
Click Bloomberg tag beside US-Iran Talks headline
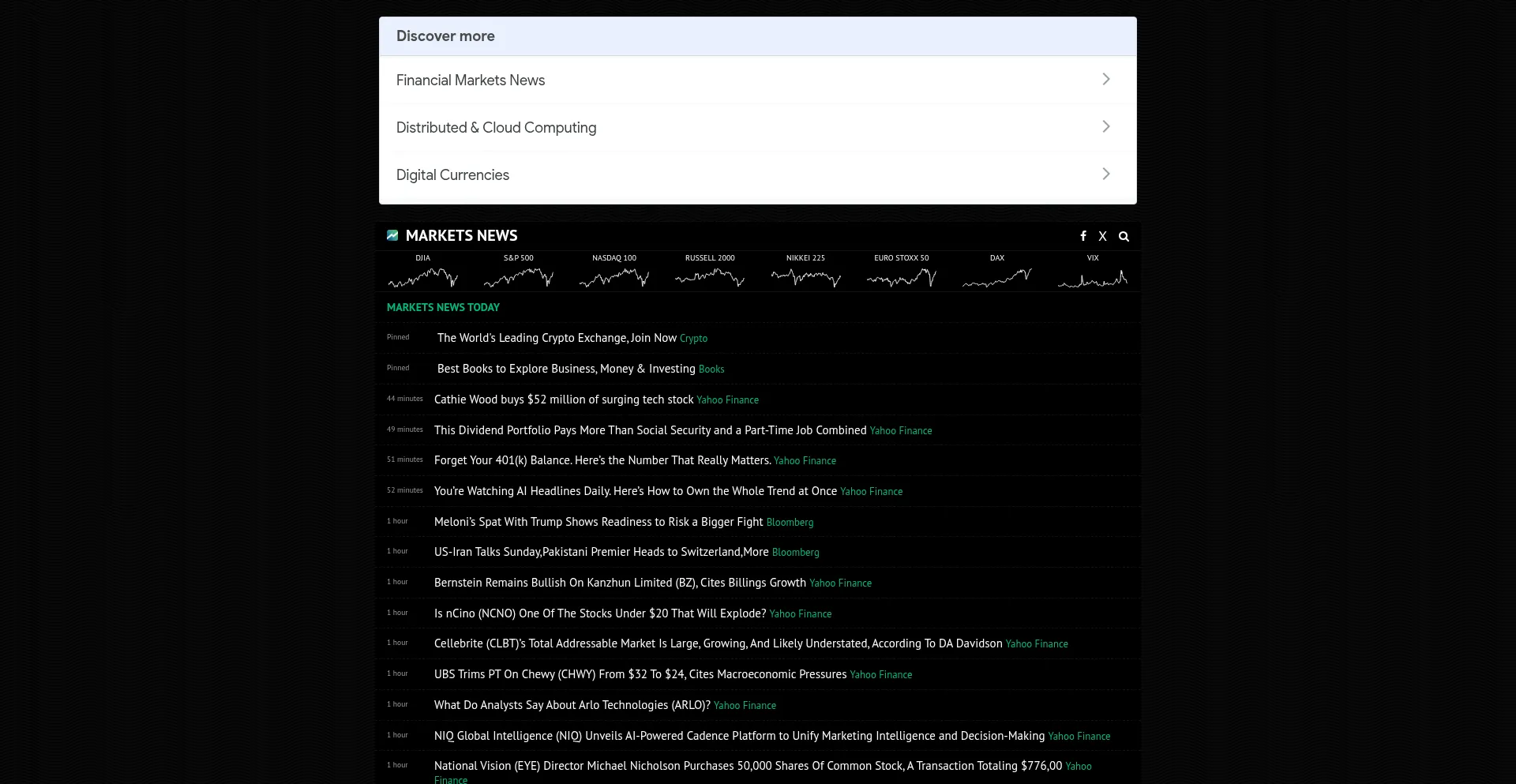pos(796,553)
